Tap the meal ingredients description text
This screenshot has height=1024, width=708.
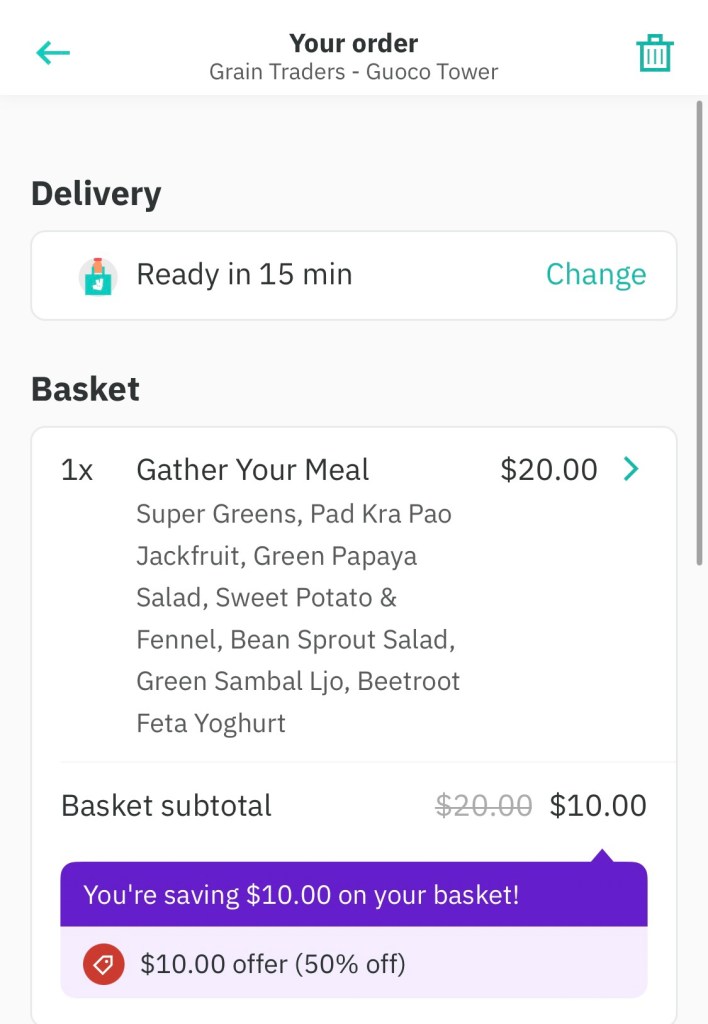tap(298, 618)
